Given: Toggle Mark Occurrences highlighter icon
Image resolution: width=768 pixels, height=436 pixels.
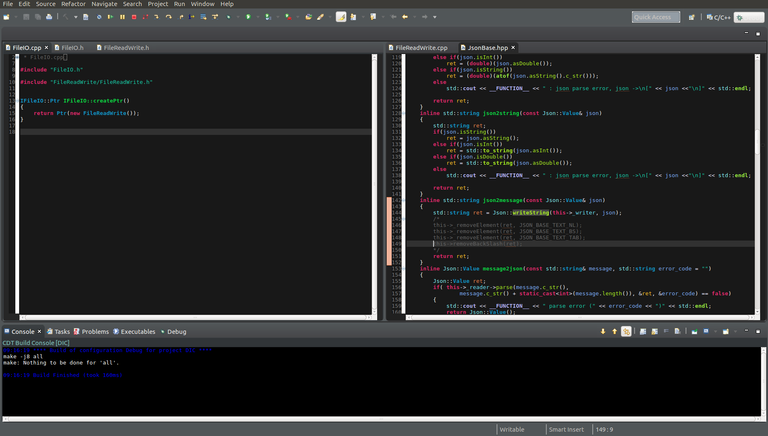Looking at the screenshot, I should (341, 17).
